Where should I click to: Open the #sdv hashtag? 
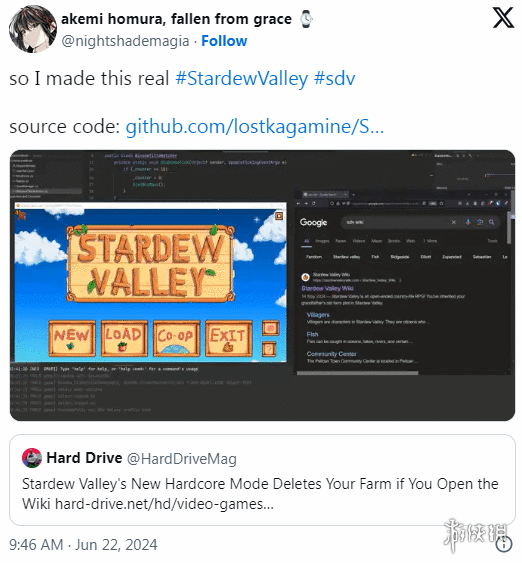click(335, 78)
